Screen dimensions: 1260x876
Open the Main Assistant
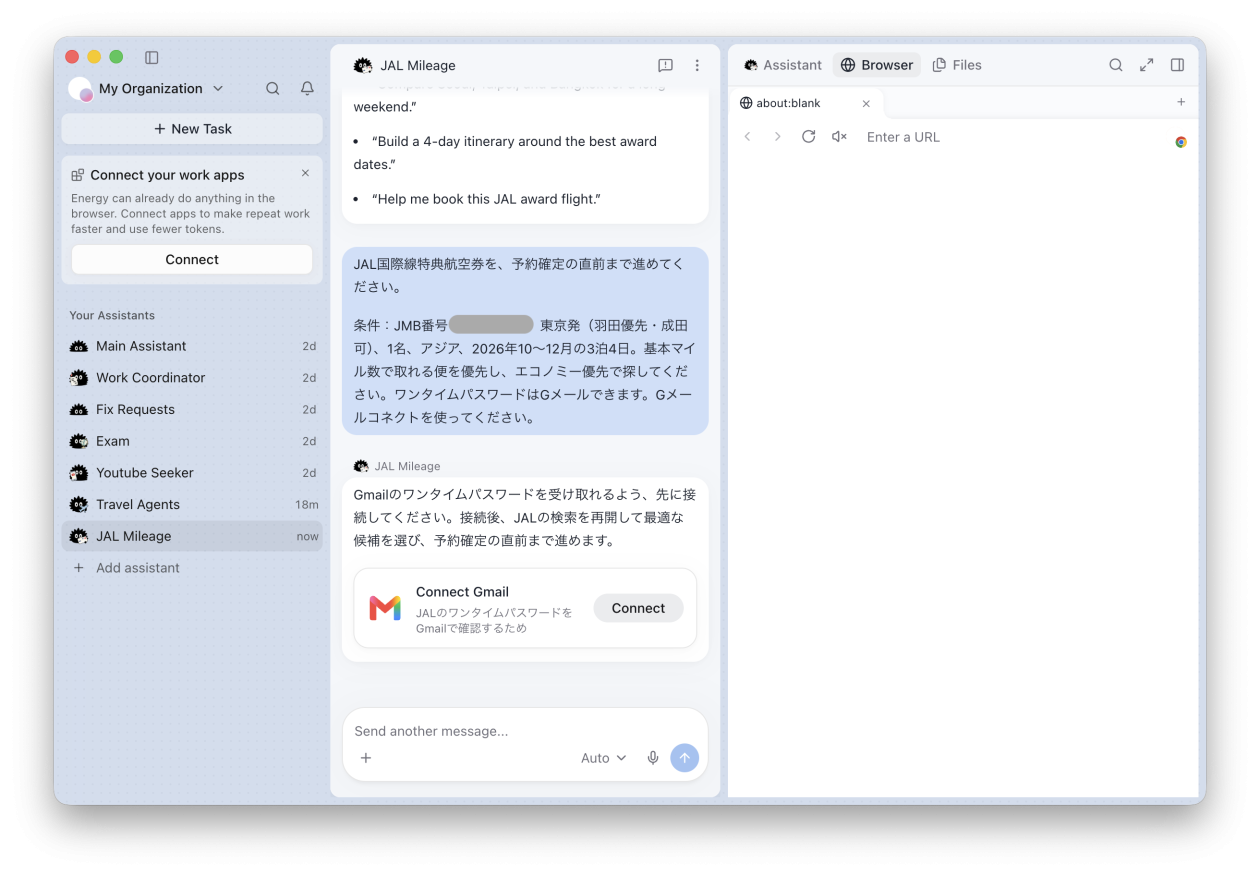coord(192,346)
